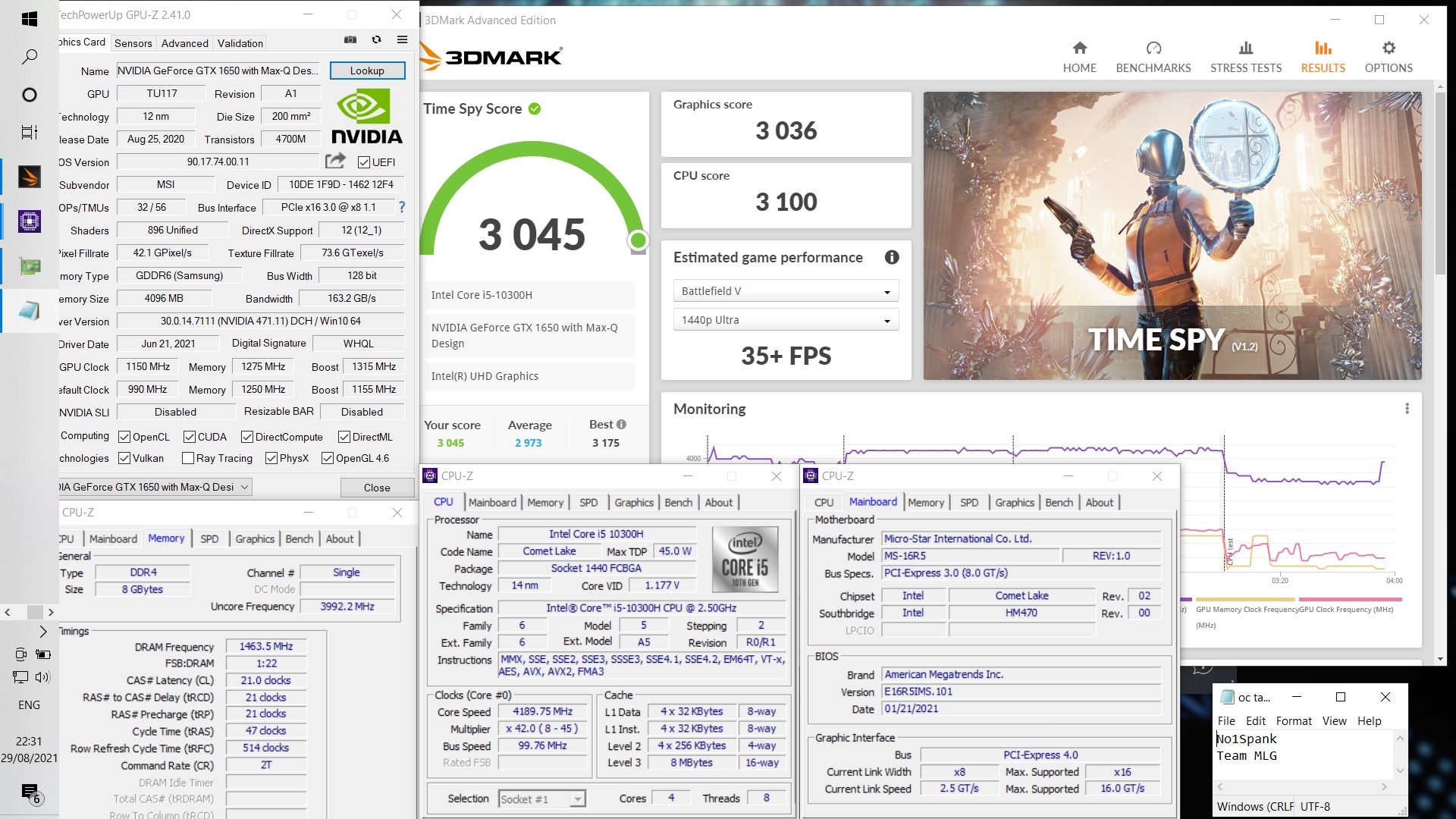Click the GPU-Z Close button
Image resolution: width=1456 pixels, height=819 pixels.
pyautogui.click(x=377, y=488)
